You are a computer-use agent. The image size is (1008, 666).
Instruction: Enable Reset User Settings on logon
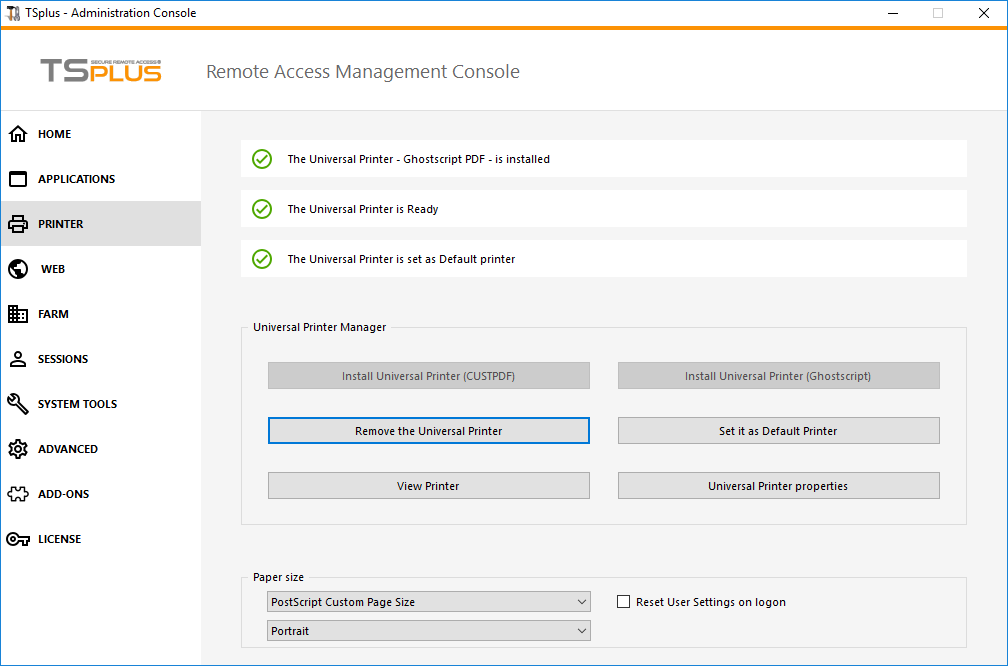point(623,601)
